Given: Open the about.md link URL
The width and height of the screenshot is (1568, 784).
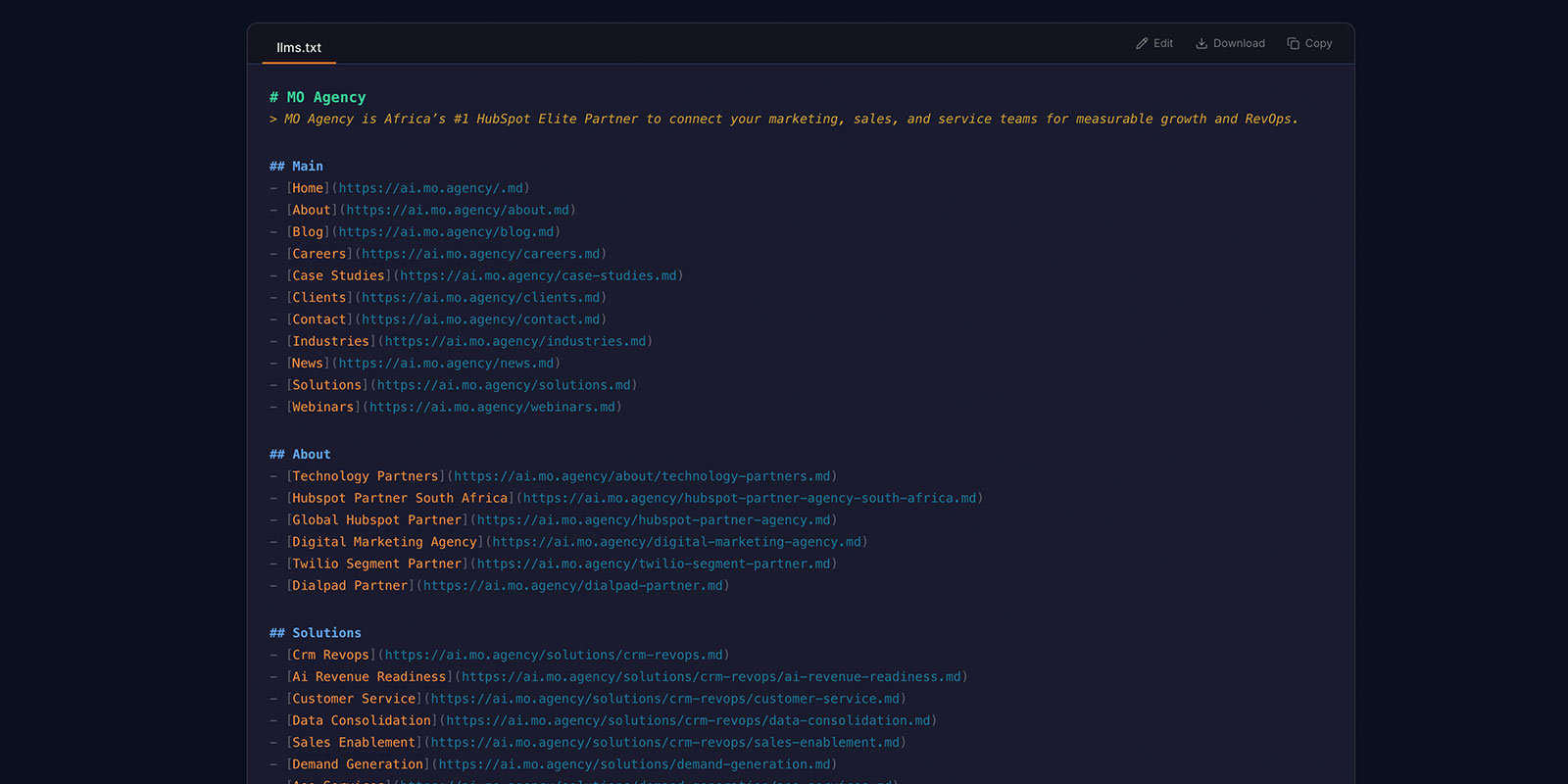Looking at the screenshot, I should [x=458, y=210].
